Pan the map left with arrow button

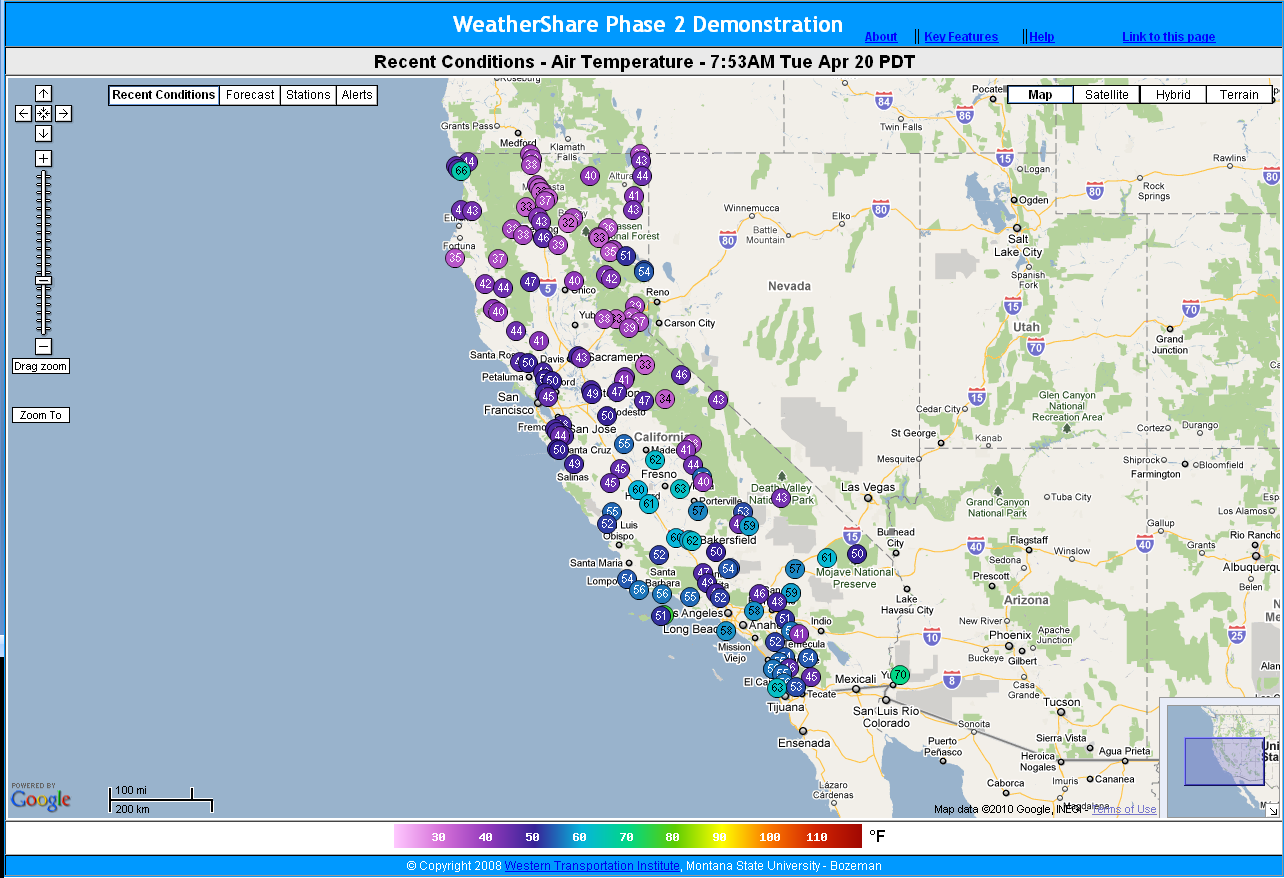23,113
